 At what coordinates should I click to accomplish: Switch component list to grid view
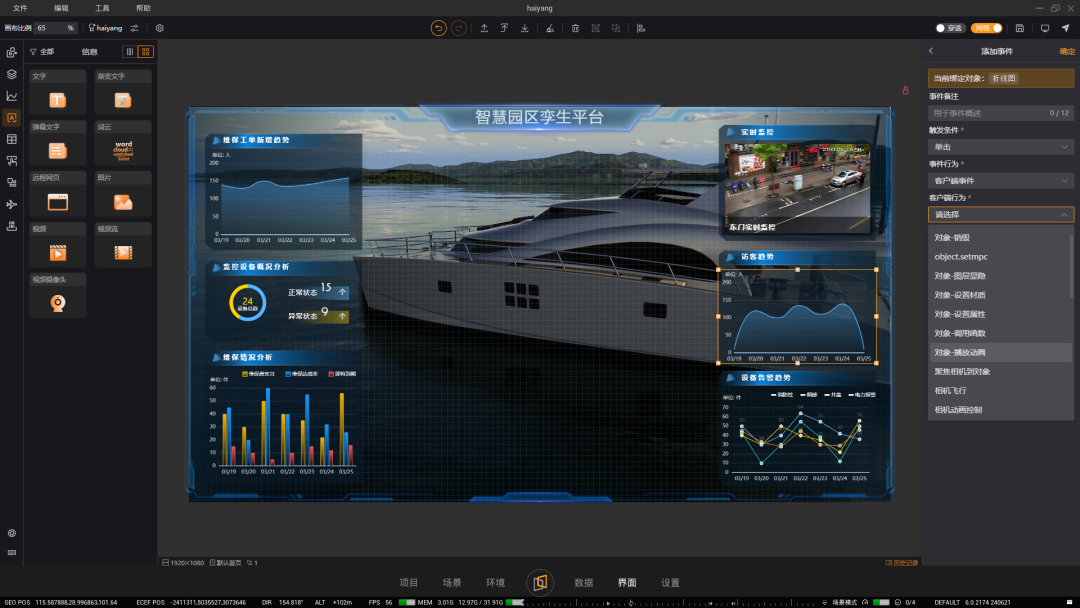coord(145,52)
